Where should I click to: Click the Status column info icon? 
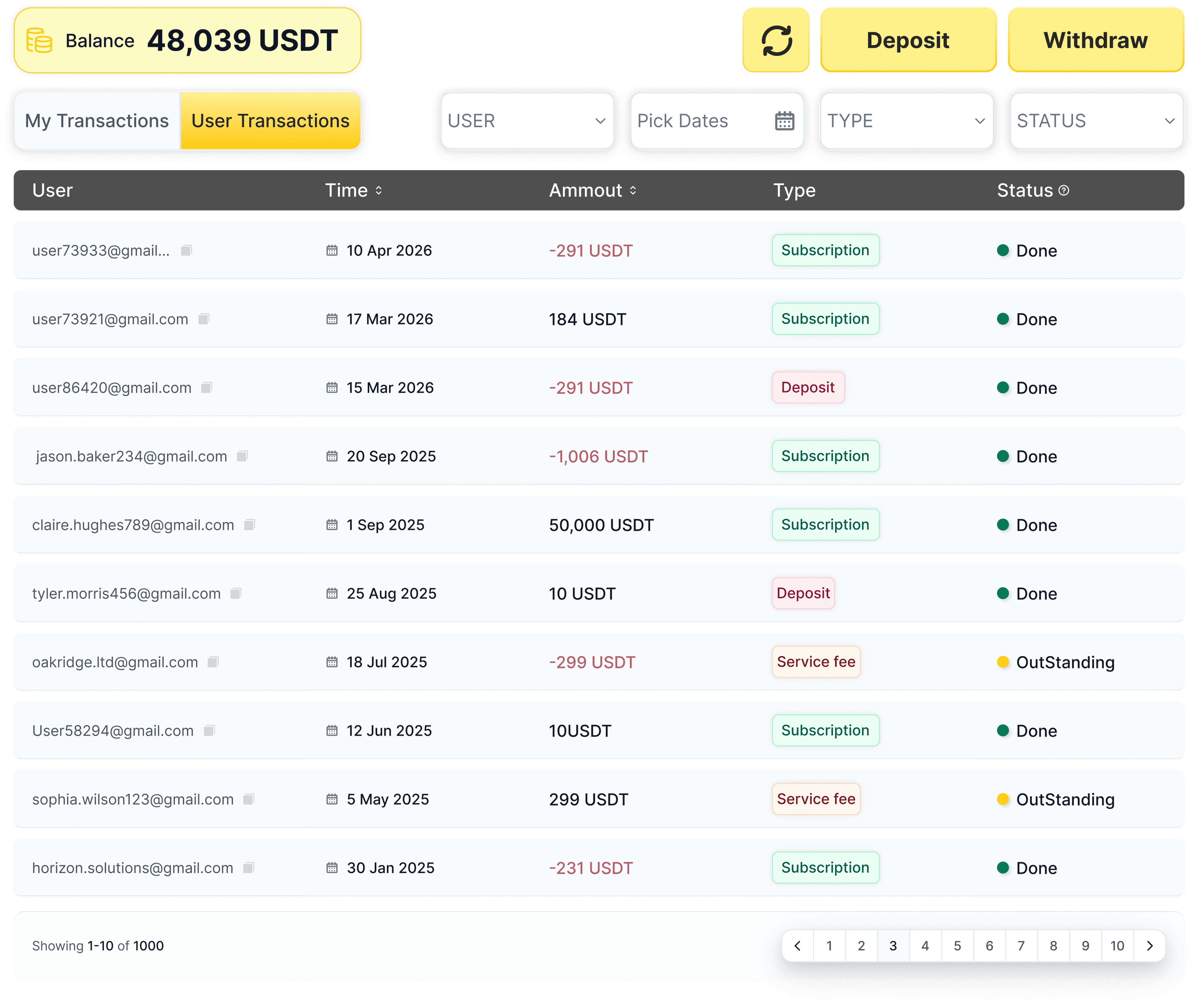(x=1064, y=190)
